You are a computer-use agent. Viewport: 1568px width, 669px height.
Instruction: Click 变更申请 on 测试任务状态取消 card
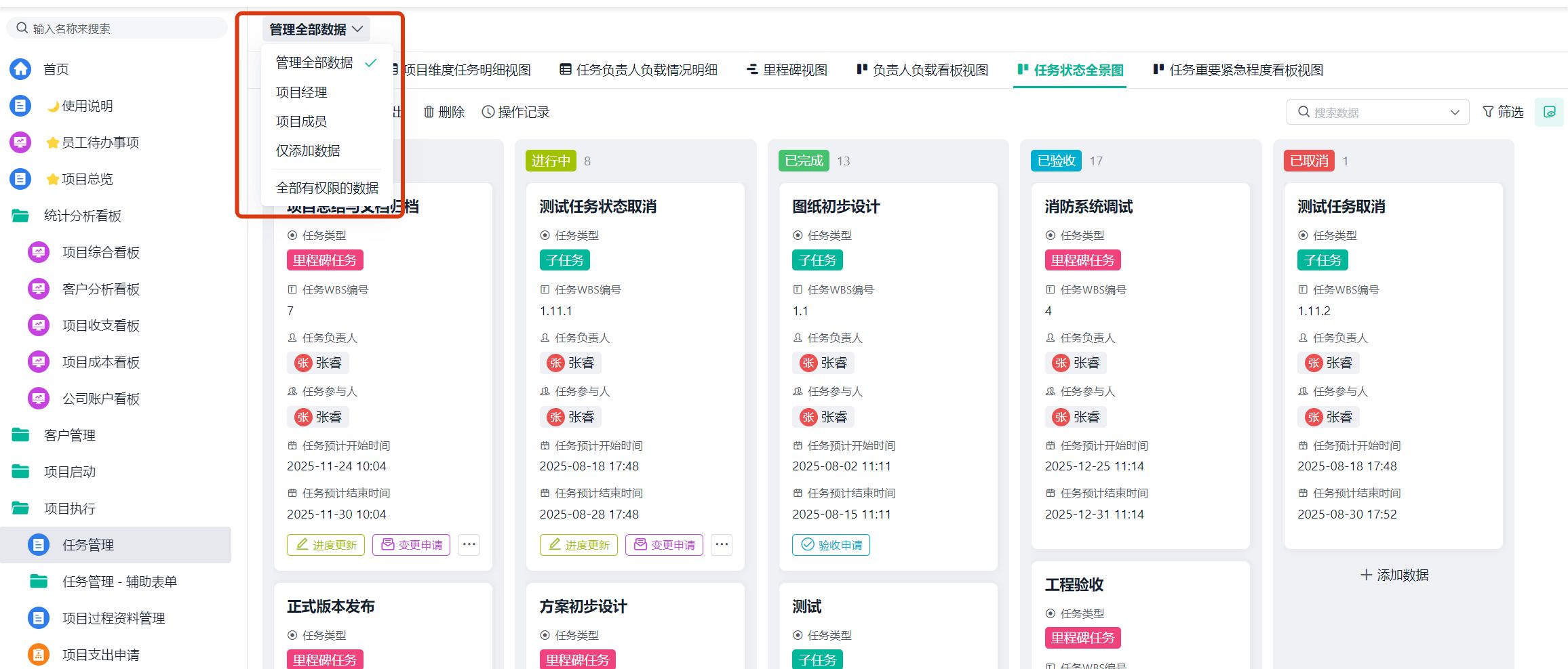pyautogui.click(x=665, y=545)
